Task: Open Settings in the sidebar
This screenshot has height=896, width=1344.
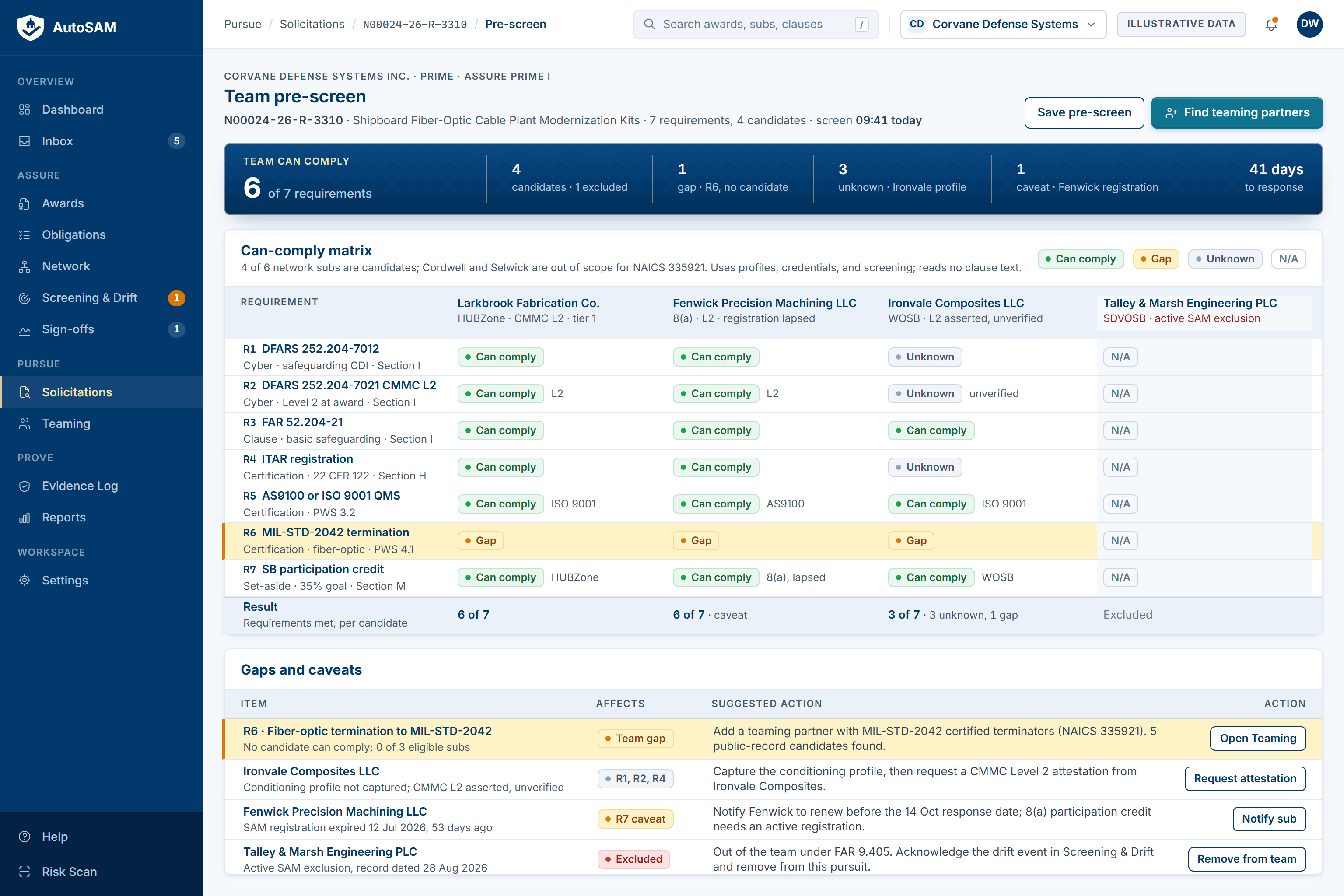Action: pos(101,580)
